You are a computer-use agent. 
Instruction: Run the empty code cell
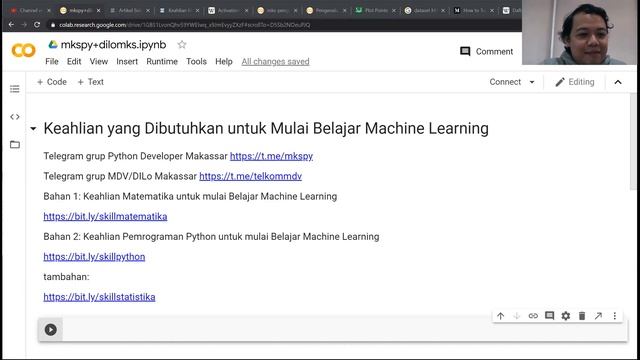(x=51, y=329)
